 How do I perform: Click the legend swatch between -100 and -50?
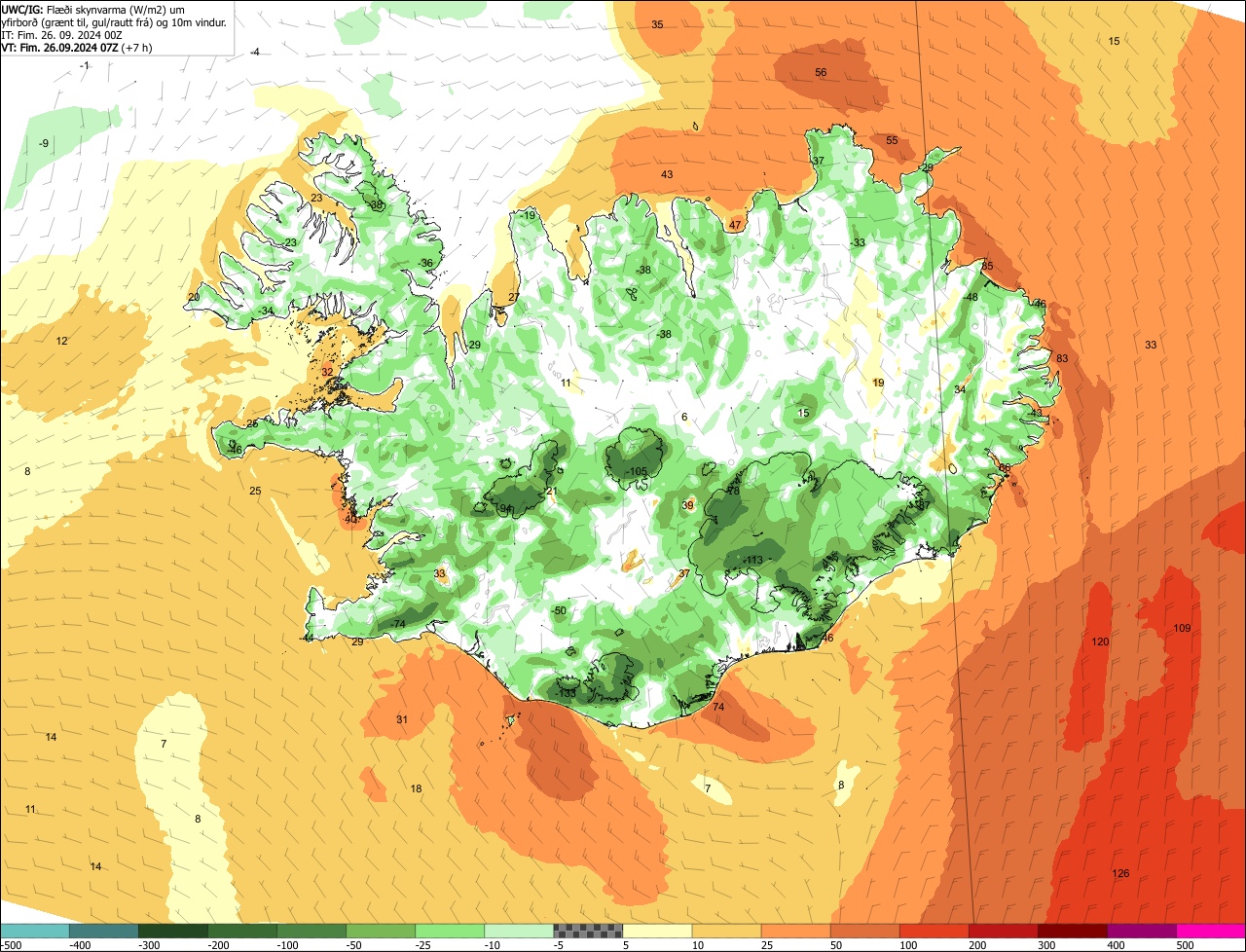(x=311, y=931)
